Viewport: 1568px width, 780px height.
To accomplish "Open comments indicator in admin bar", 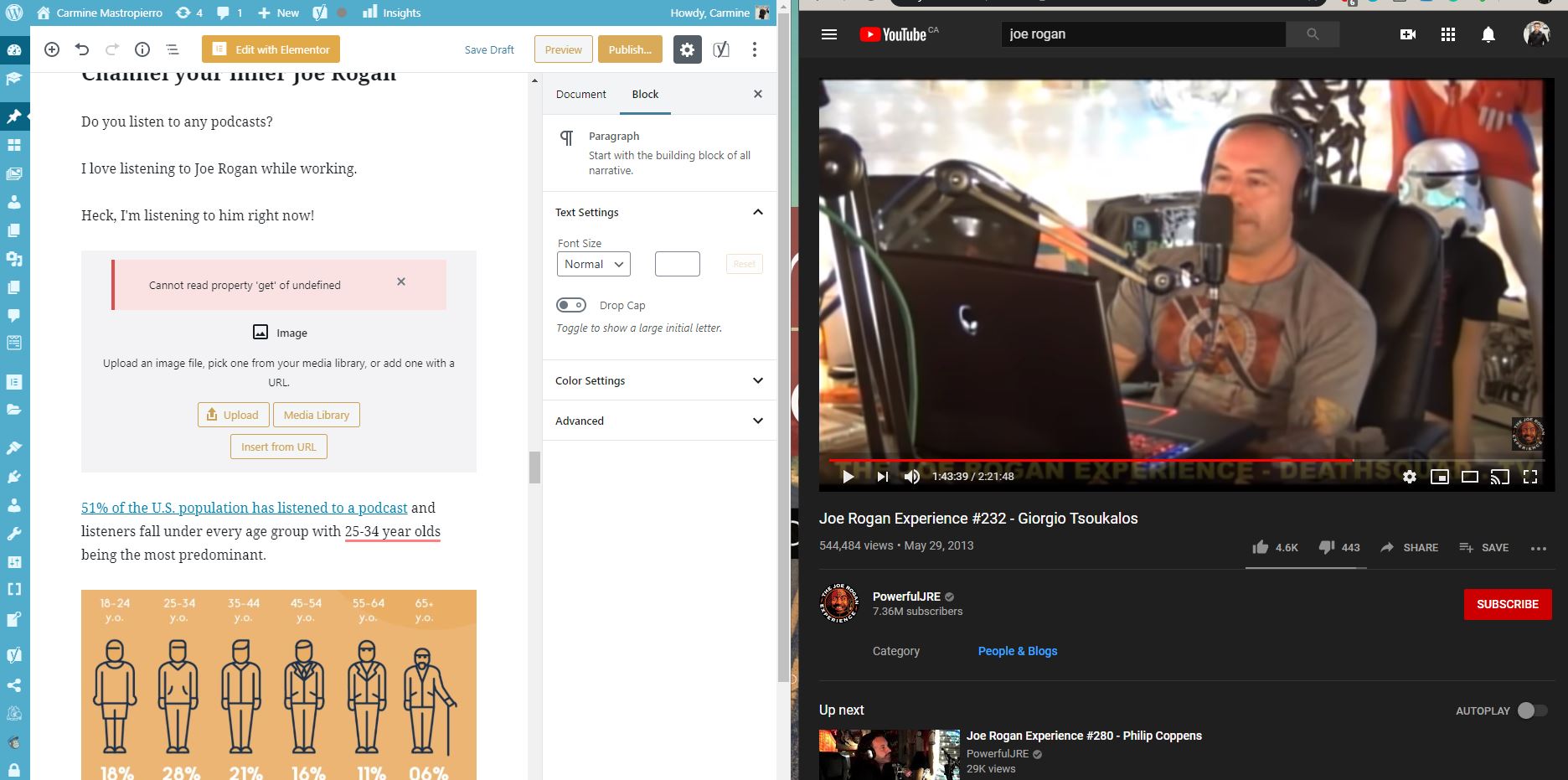I will click(230, 13).
